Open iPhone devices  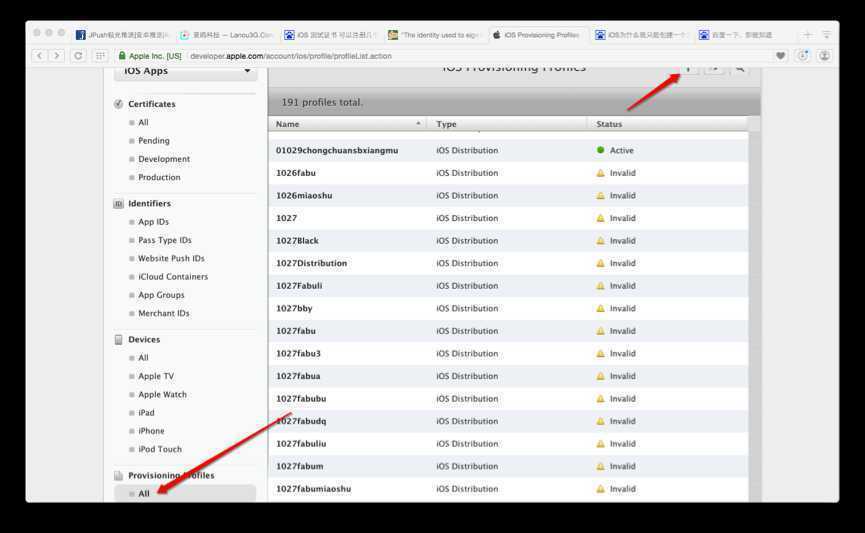151,430
